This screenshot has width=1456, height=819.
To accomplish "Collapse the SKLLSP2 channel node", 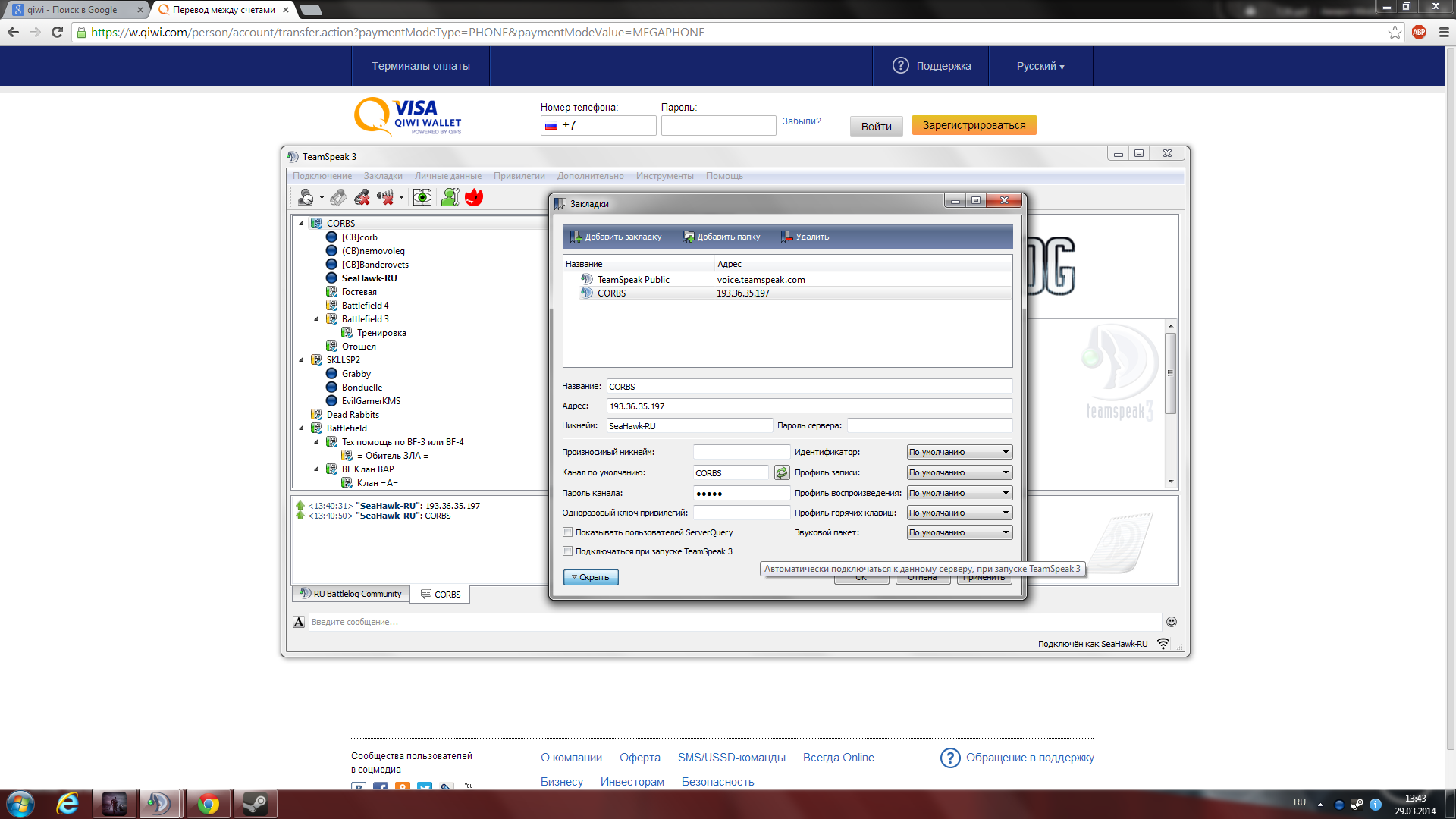I will [x=302, y=359].
